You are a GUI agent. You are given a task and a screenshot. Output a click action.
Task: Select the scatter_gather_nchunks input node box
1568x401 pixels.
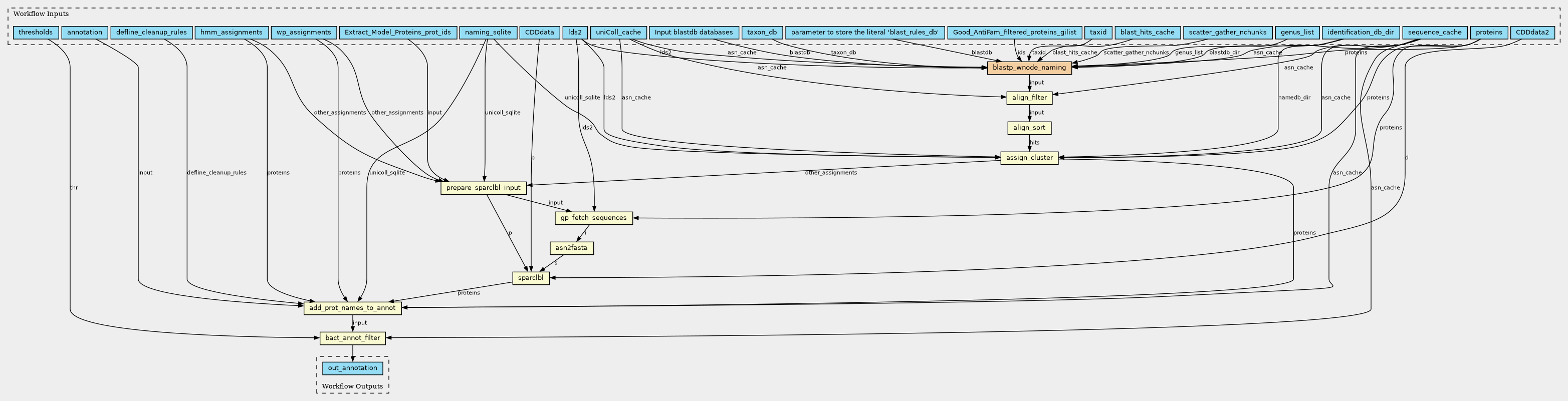1227,32
